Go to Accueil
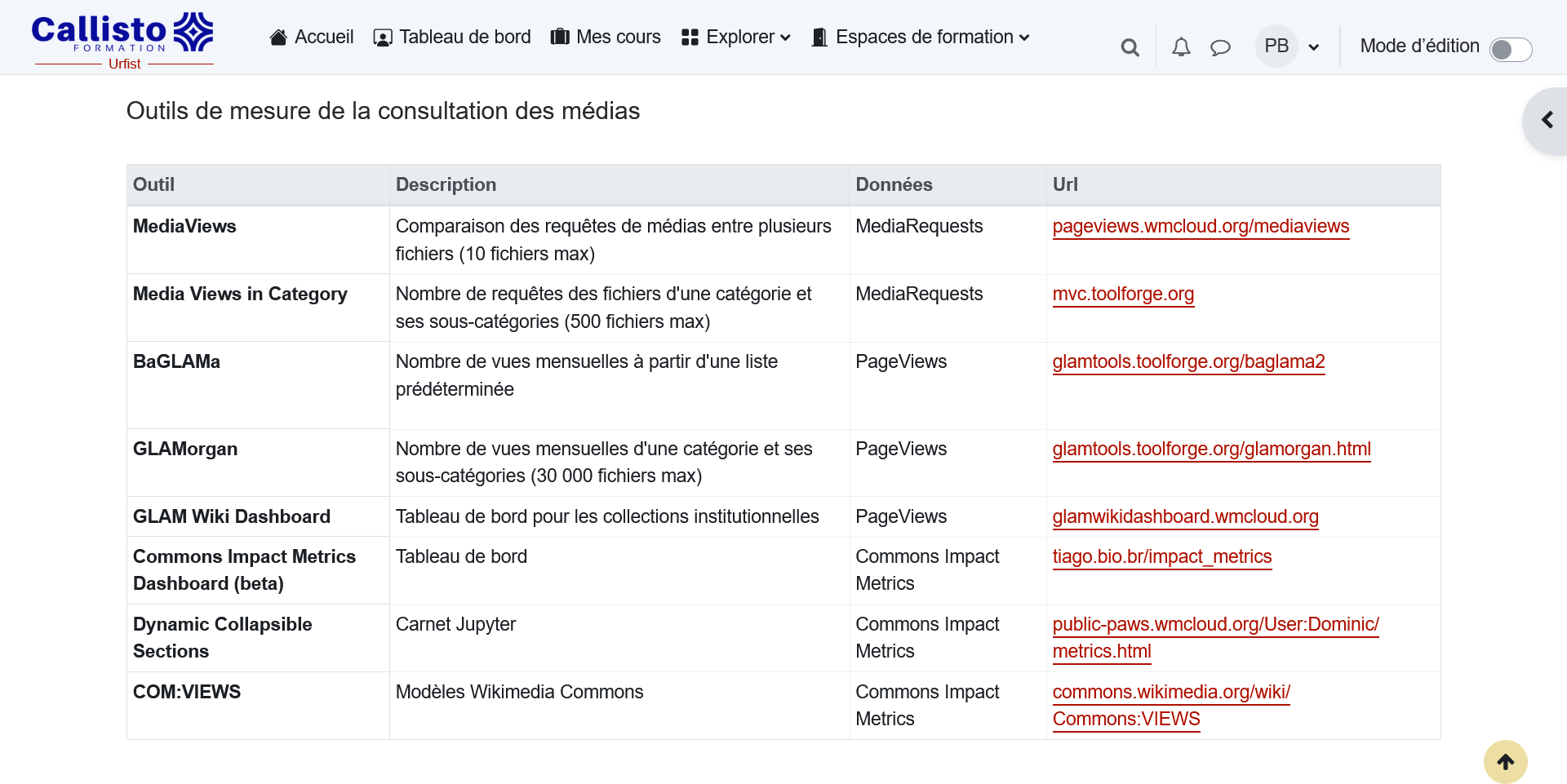 tap(312, 38)
